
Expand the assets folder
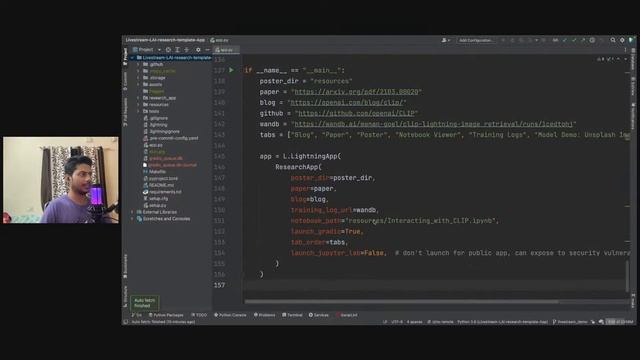[x=138, y=84]
